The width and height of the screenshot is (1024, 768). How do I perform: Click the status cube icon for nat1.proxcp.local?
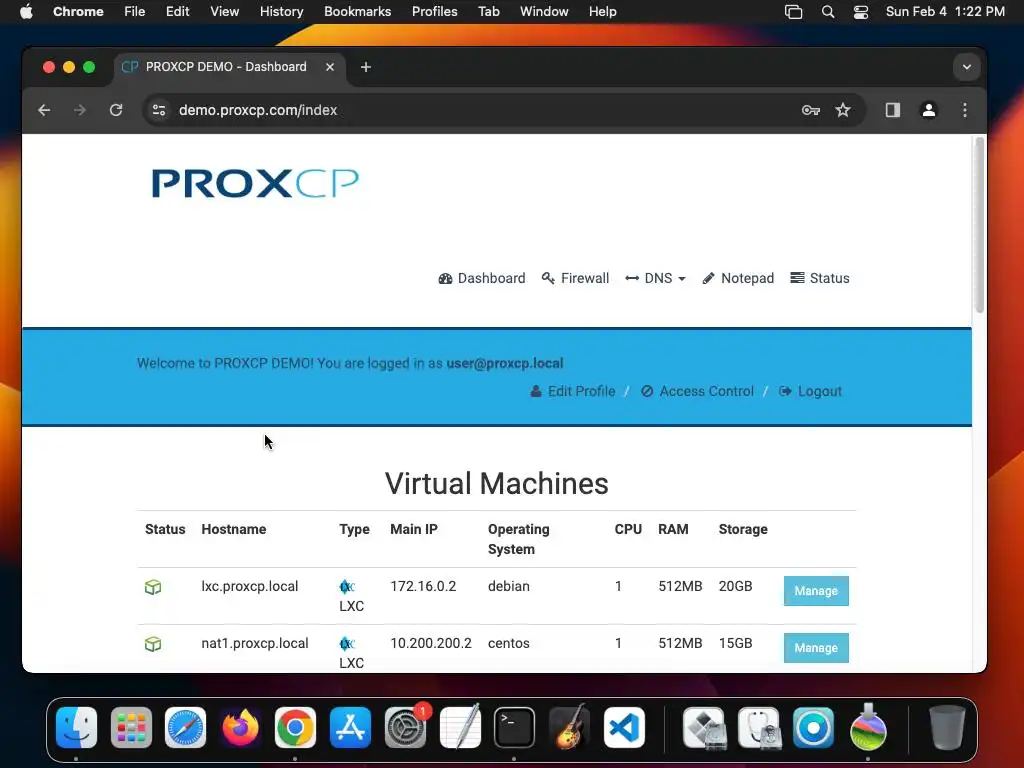(153, 644)
